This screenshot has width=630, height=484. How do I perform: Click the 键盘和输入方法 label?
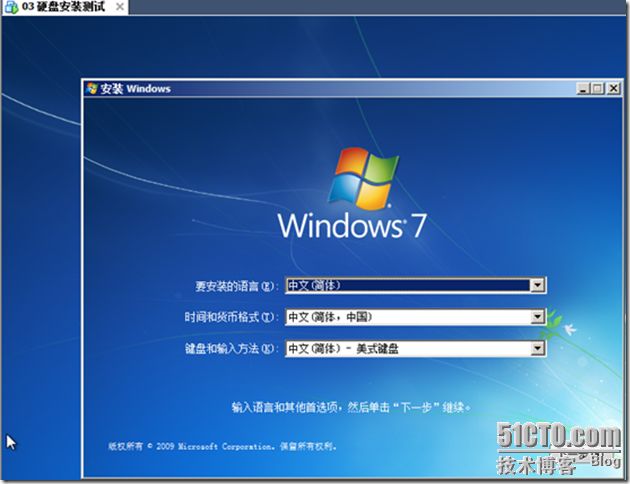tap(231, 349)
